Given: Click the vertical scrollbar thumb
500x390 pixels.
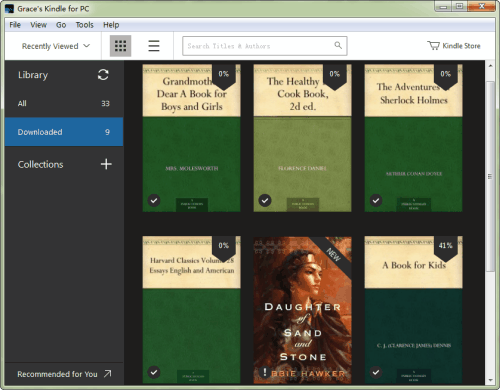Looking at the screenshot, I should (490, 176).
